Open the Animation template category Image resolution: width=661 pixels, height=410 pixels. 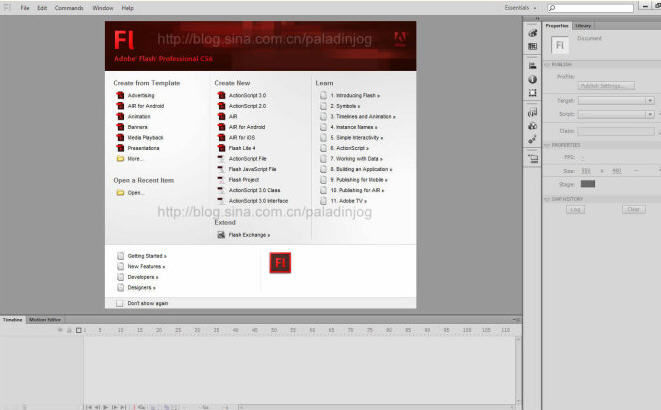click(x=139, y=116)
